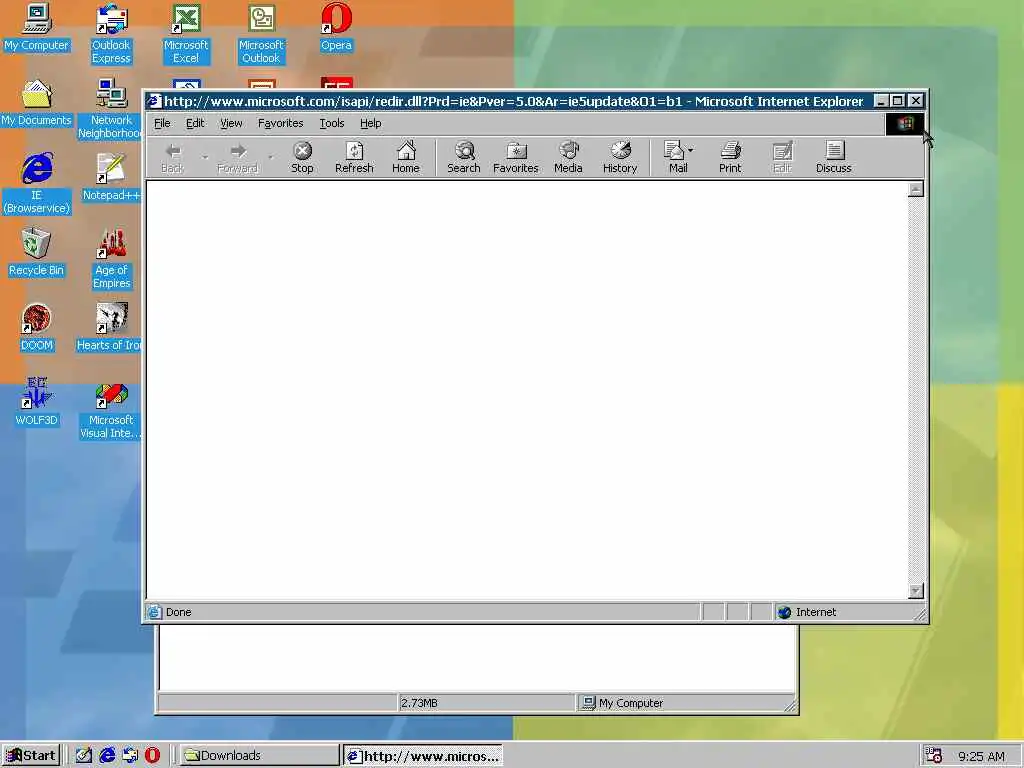Refresh the current page
This screenshot has height=768, width=1024.
pos(354,157)
